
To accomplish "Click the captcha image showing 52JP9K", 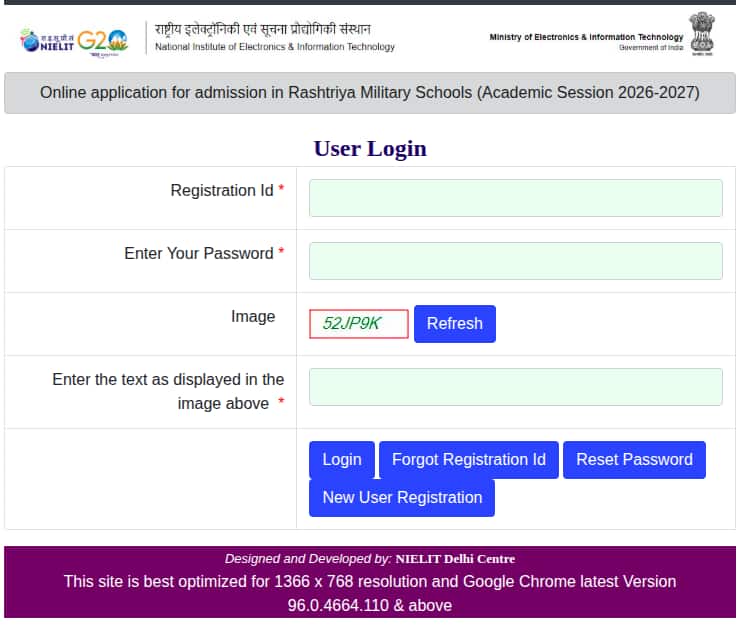I will tap(359, 324).
